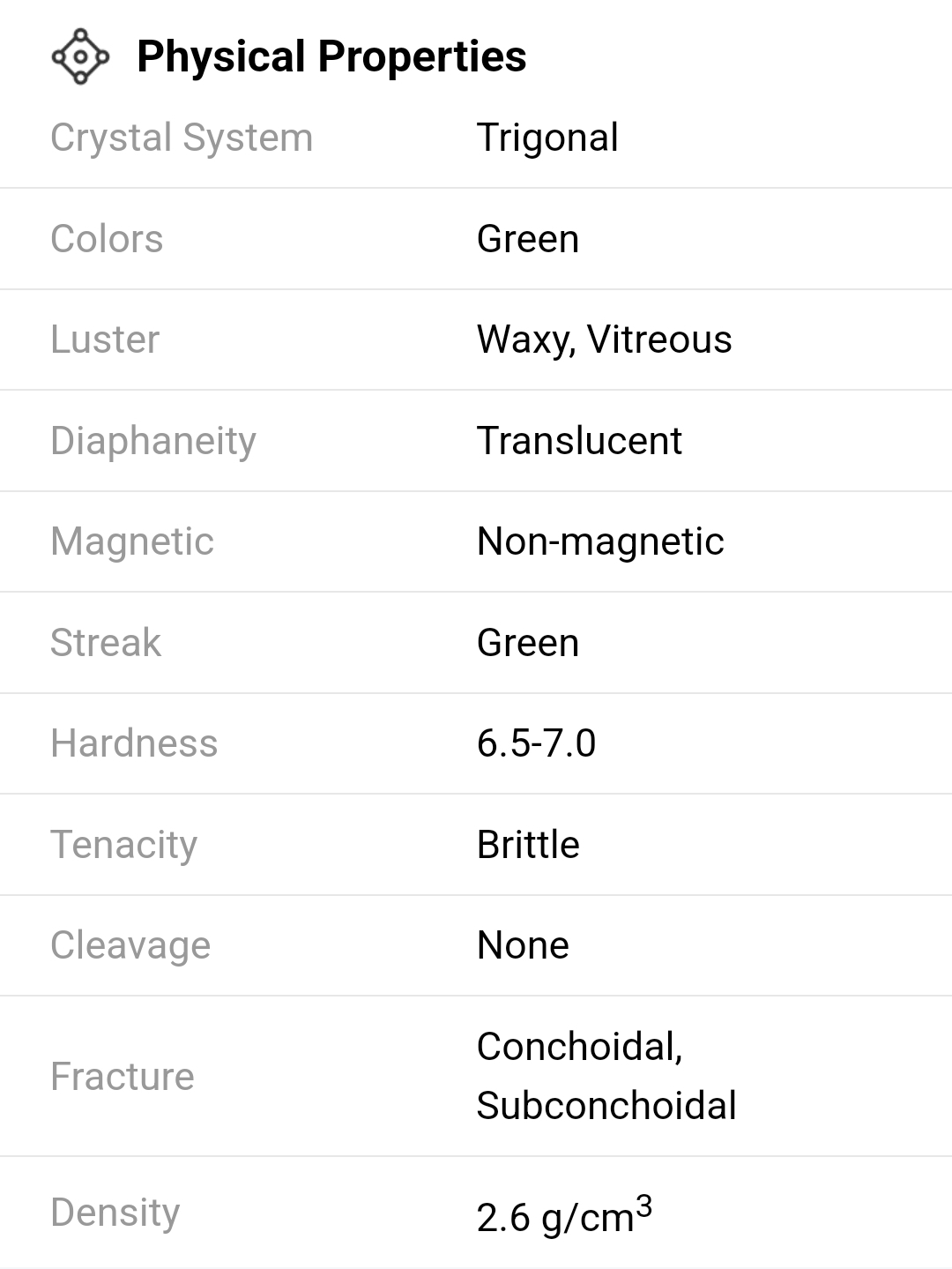Select the Tenacity label
Screen dimensions: 952x1269
click(x=123, y=845)
